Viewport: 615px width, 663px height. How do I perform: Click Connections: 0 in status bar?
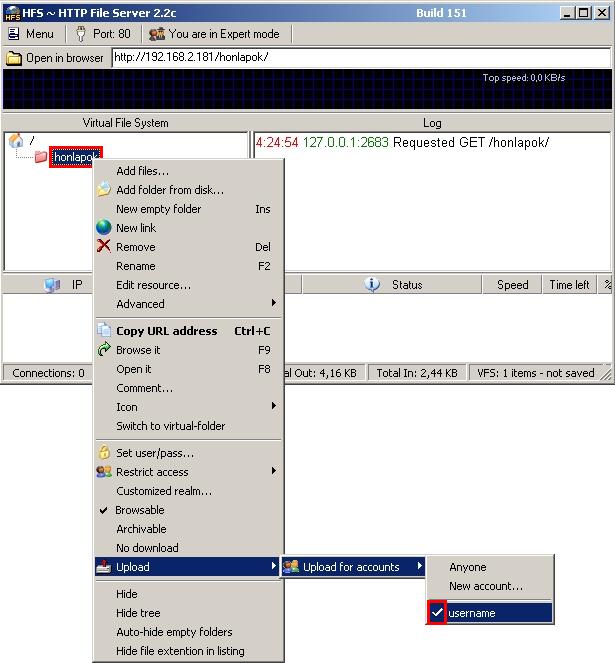pyautogui.click(x=48, y=373)
